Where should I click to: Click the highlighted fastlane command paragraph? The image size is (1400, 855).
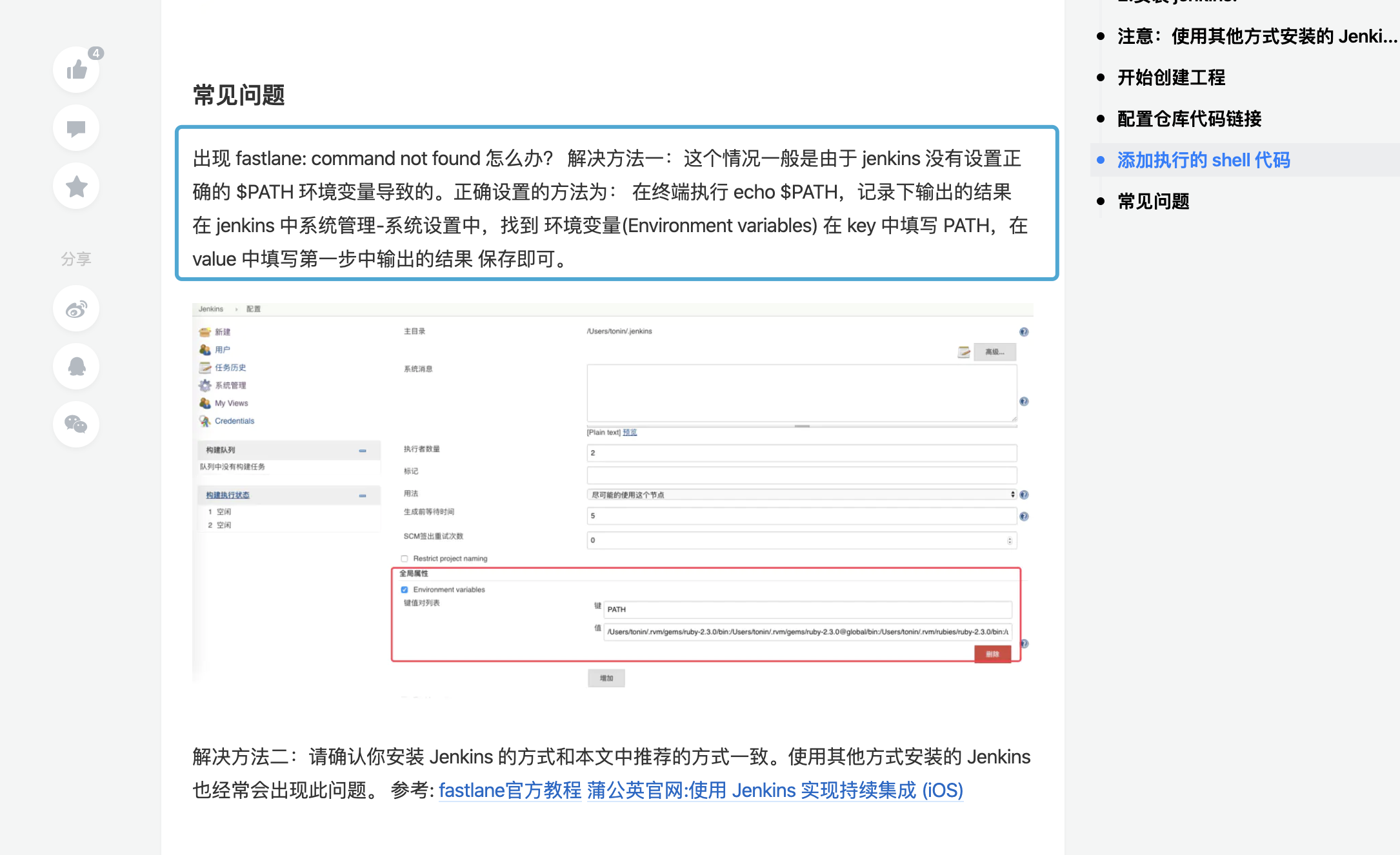(x=616, y=203)
